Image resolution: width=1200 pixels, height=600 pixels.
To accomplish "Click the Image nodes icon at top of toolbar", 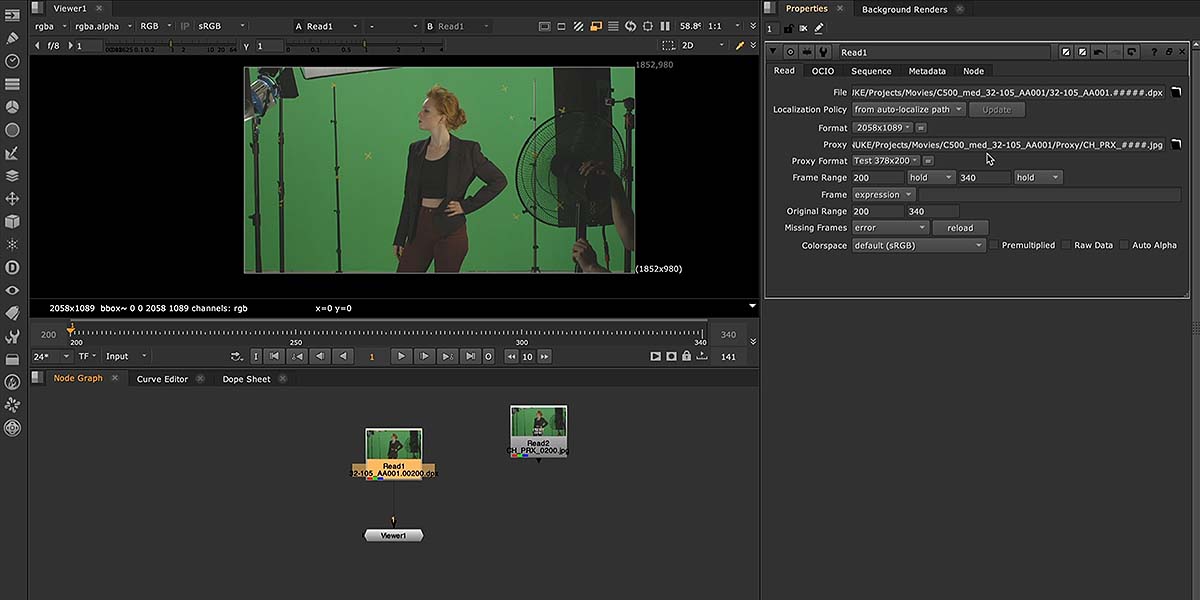I will tap(13, 15).
